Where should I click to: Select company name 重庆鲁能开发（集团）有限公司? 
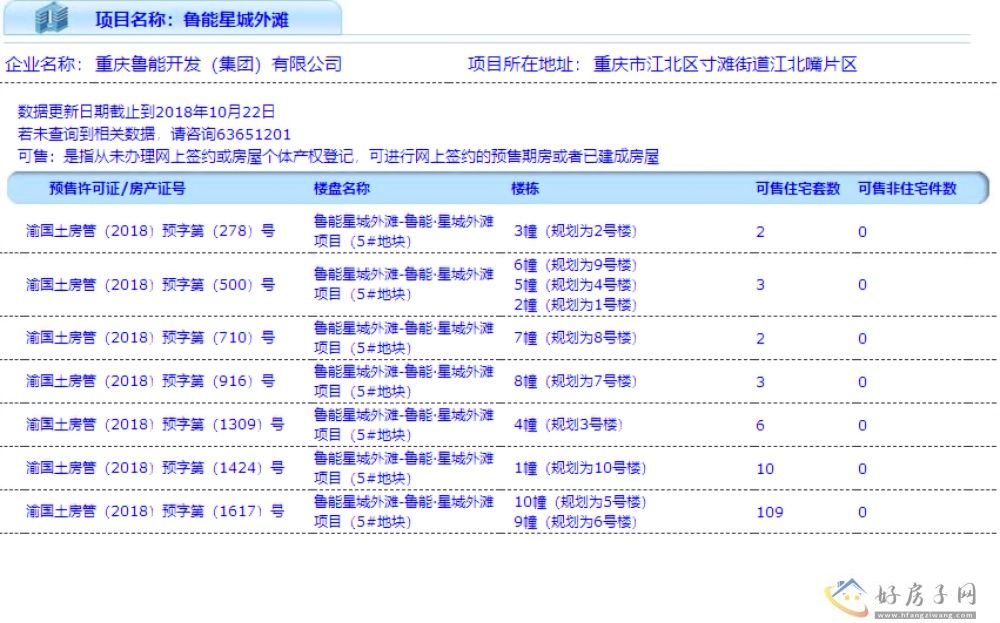point(218,64)
